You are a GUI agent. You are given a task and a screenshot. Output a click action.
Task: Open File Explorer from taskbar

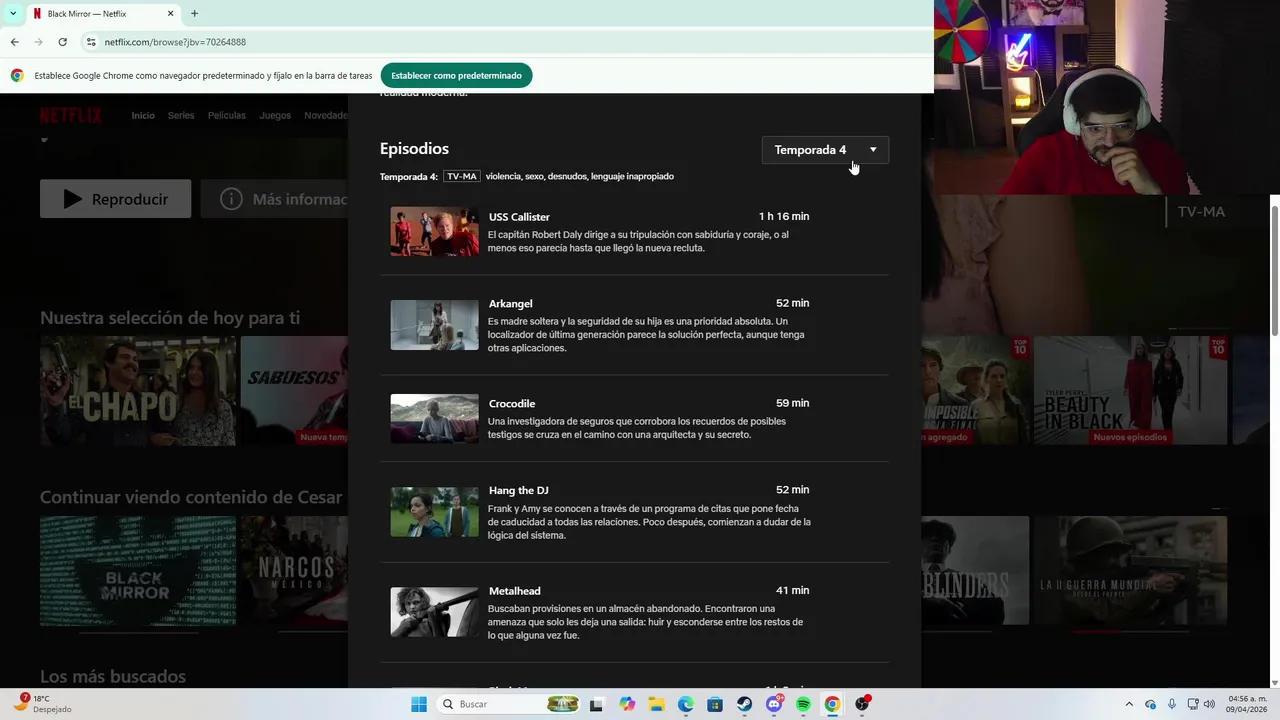pyautogui.click(x=656, y=704)
